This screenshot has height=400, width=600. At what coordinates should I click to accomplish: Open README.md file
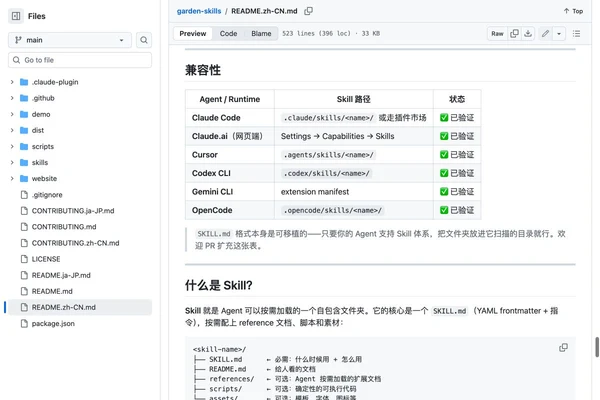pyautogui.click(x=52, y=291)
